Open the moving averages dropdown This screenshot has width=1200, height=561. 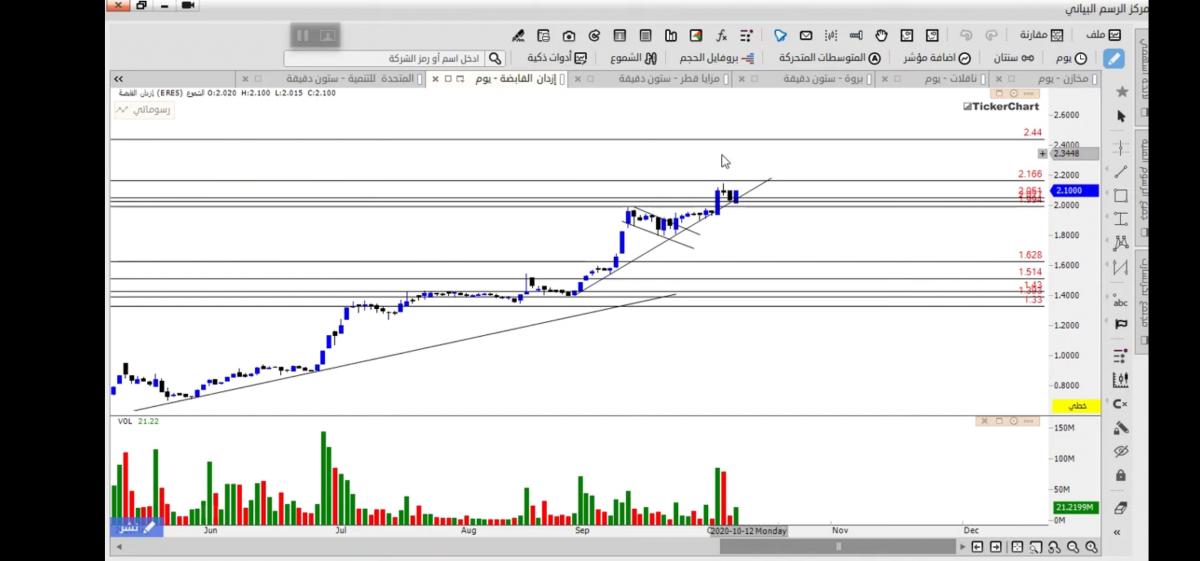pyautogui.click(x=829, y=58)
